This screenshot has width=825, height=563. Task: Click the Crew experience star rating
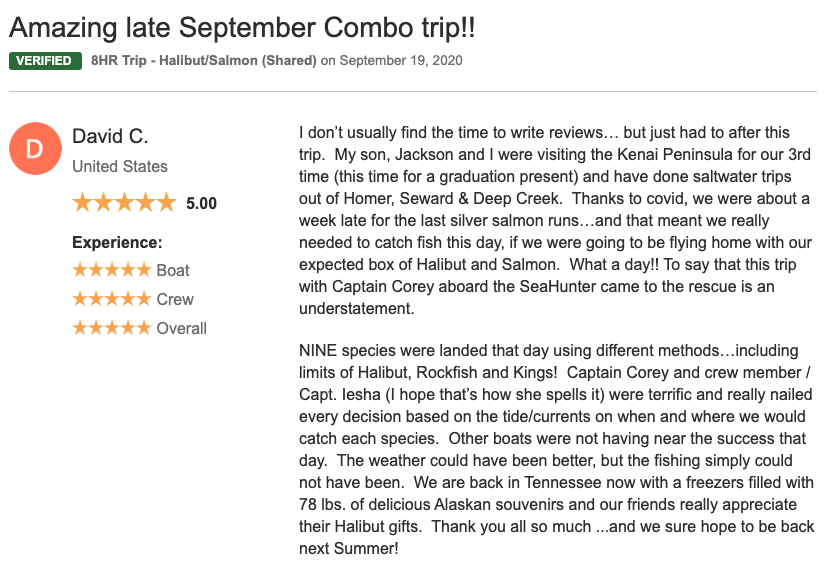(112, 299)
